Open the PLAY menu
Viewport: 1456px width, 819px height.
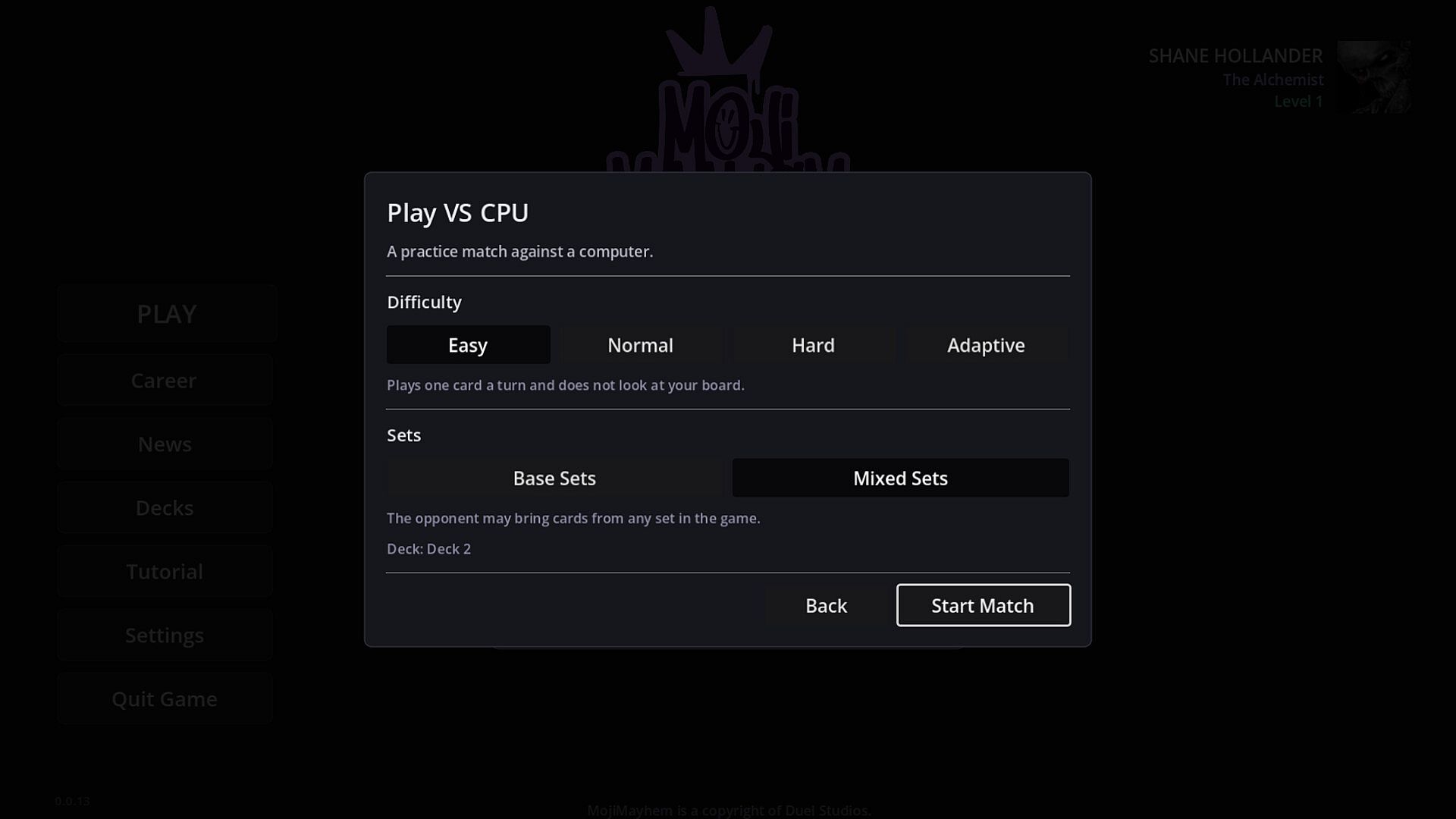[167, 313]
